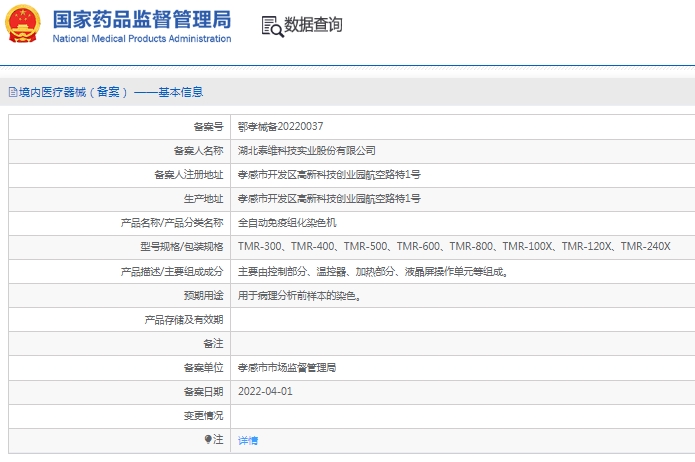Screen dimensions: 695x462
Task: Select the address in the 备案人注册地址 row
Action: coord(329,175)
